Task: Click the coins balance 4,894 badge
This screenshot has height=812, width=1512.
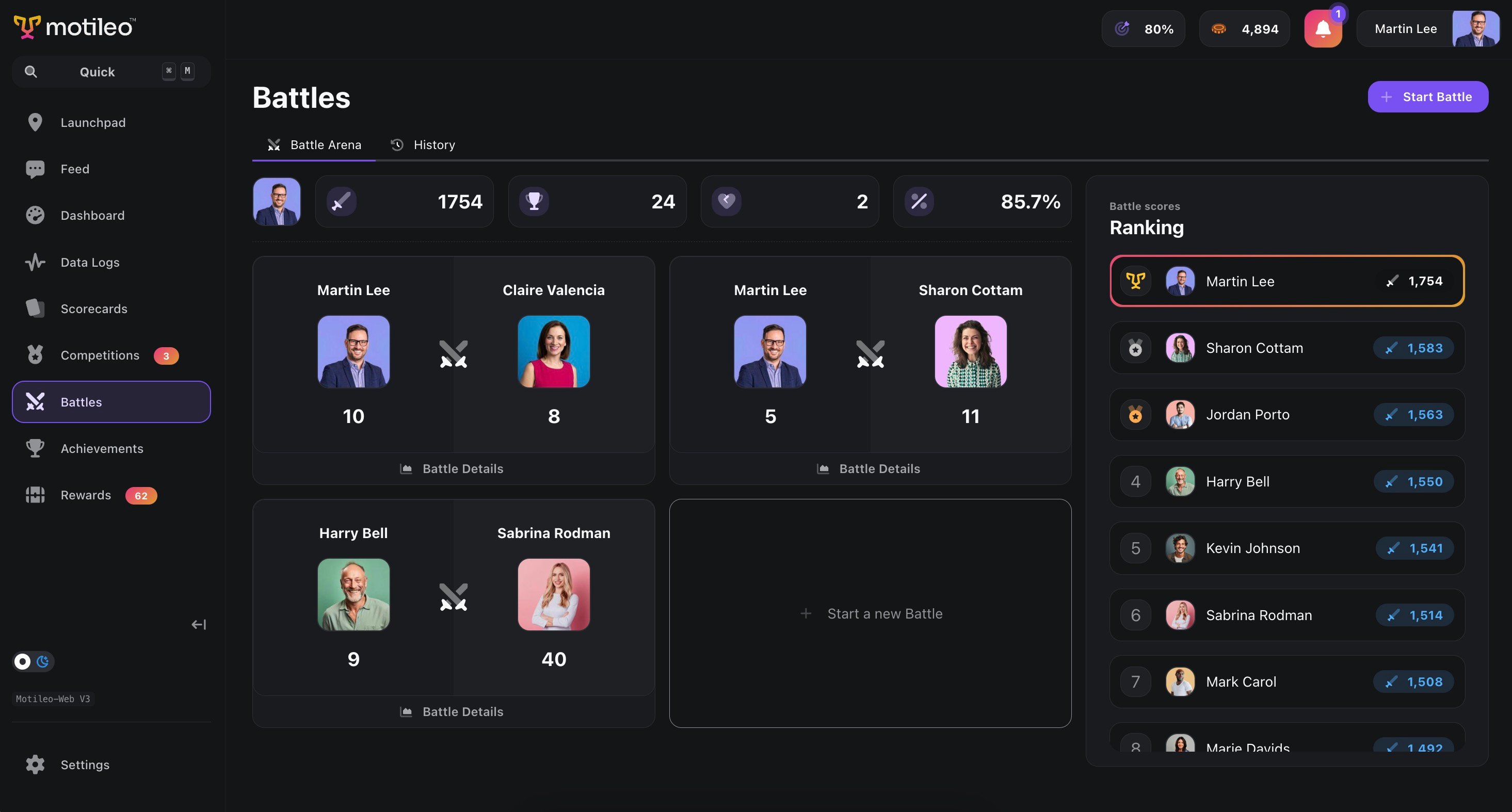Action: tap(1244, 29)
